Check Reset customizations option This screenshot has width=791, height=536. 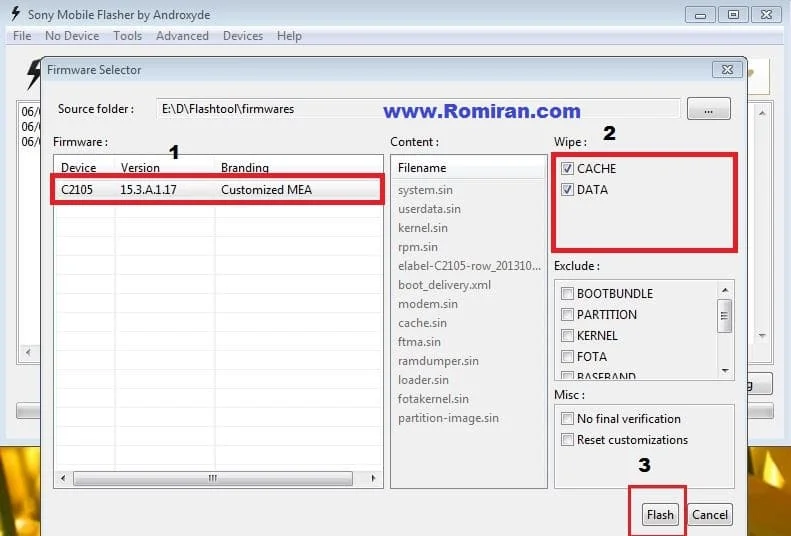click(568, 440)
